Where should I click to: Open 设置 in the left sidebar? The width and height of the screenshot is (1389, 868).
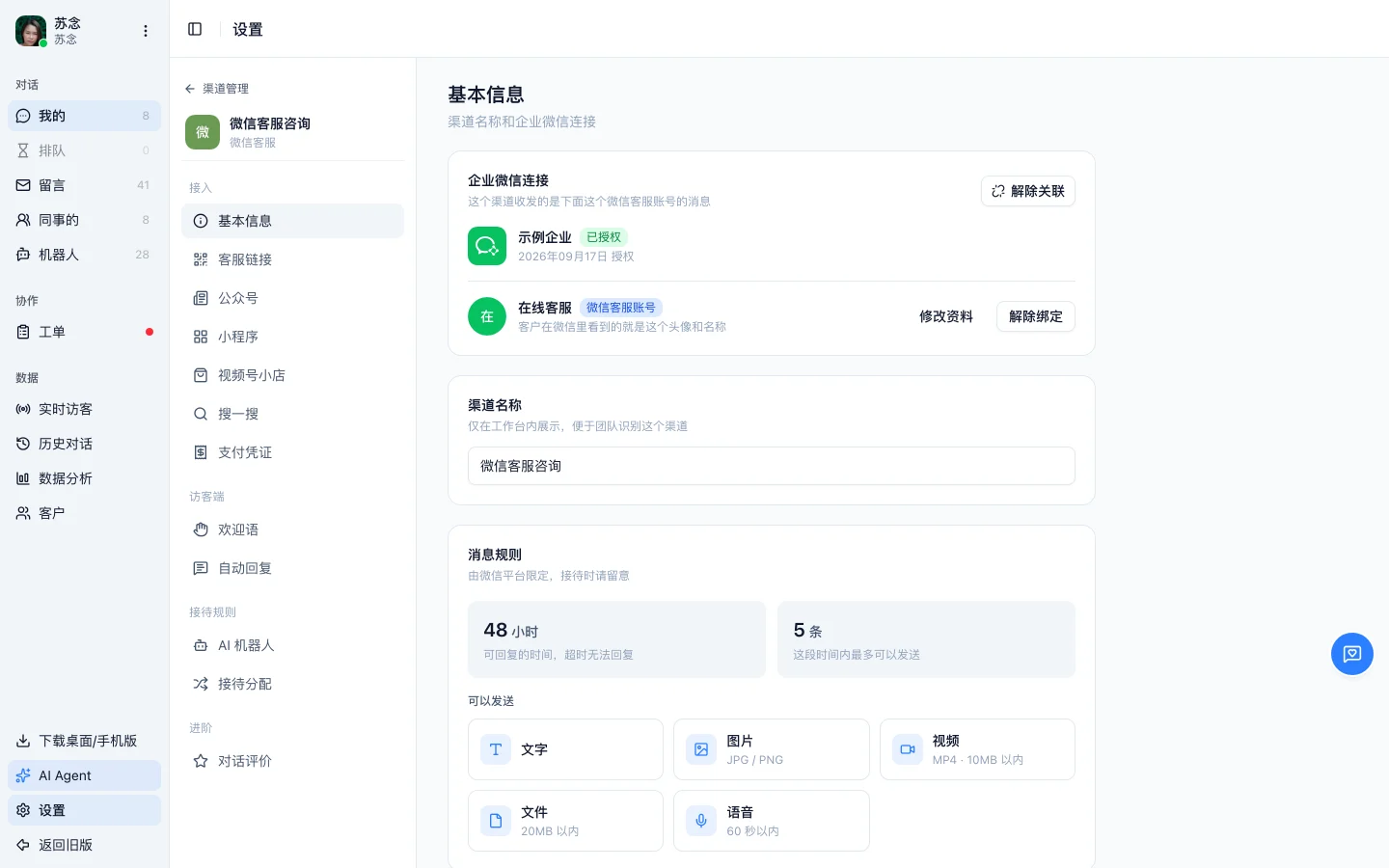84,810
